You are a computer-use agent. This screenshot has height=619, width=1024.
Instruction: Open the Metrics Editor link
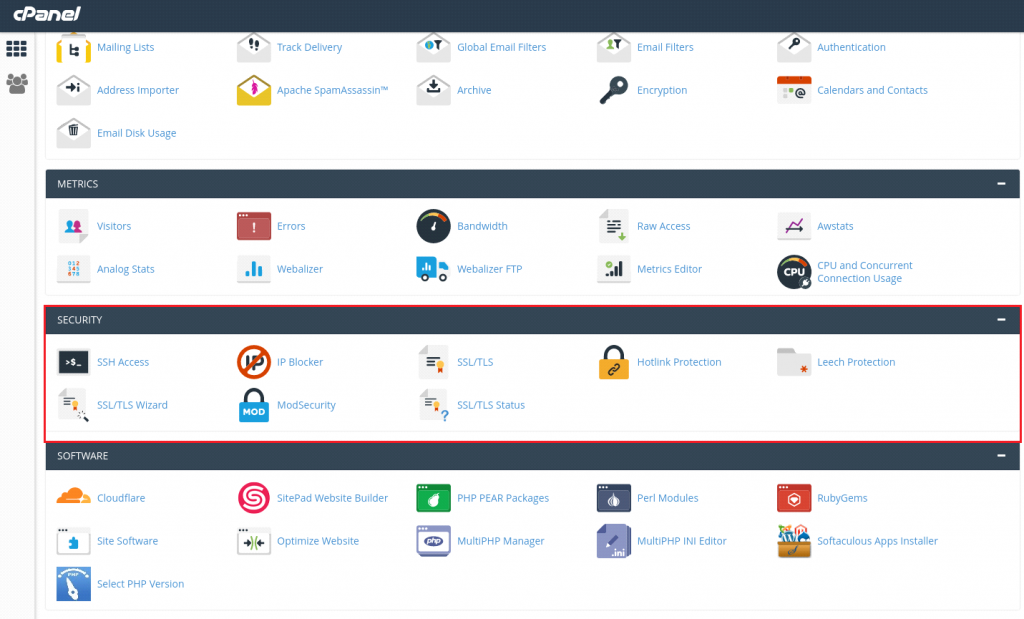pyautogui.click(x=669, y=269)
